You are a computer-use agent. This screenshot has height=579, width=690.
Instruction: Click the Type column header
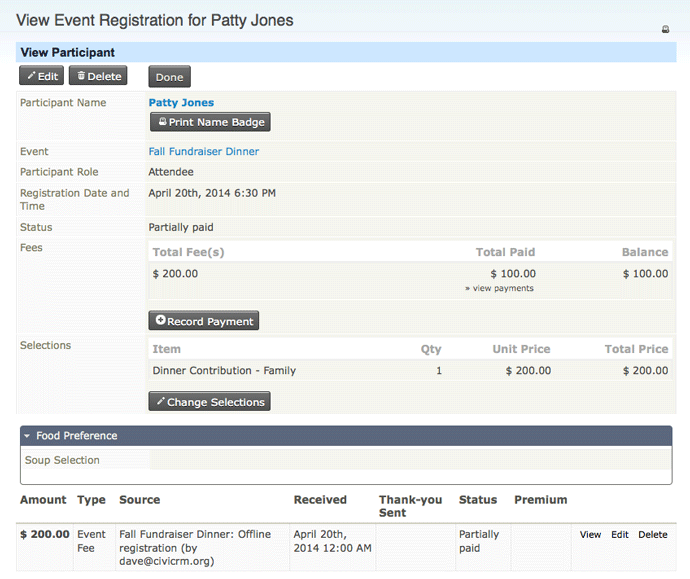pos(91,500)
